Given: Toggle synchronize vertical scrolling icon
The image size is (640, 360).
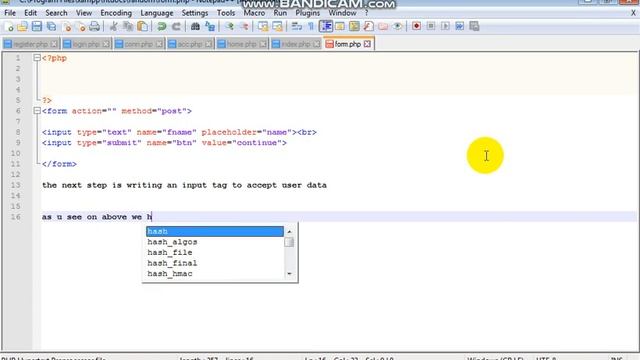Looking at the screenshot, I should [263, 27].
